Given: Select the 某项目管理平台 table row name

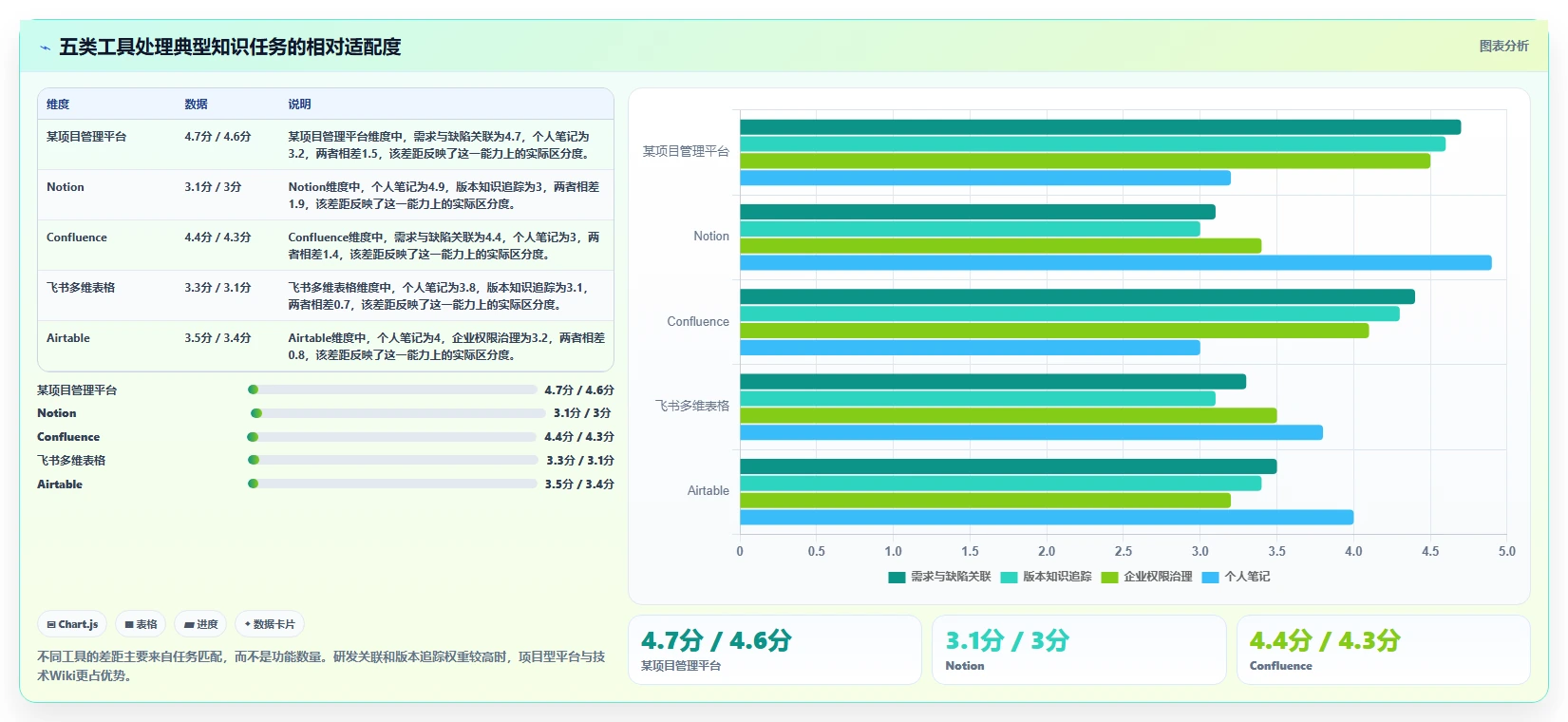Looking at the screenshot, I should tap(86, 137).
